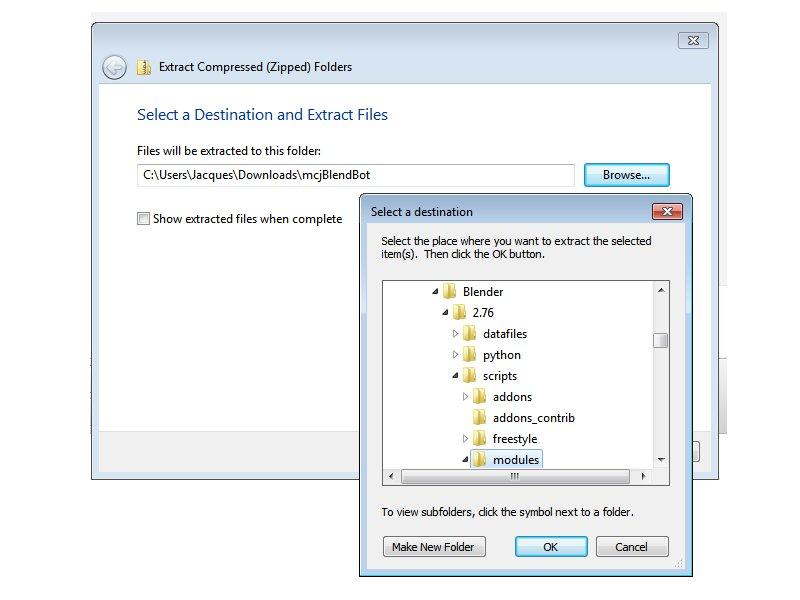Select the 2.76 folder in tree
The width and height of the screenshot is (800, 600).
(x=483, y=313)
